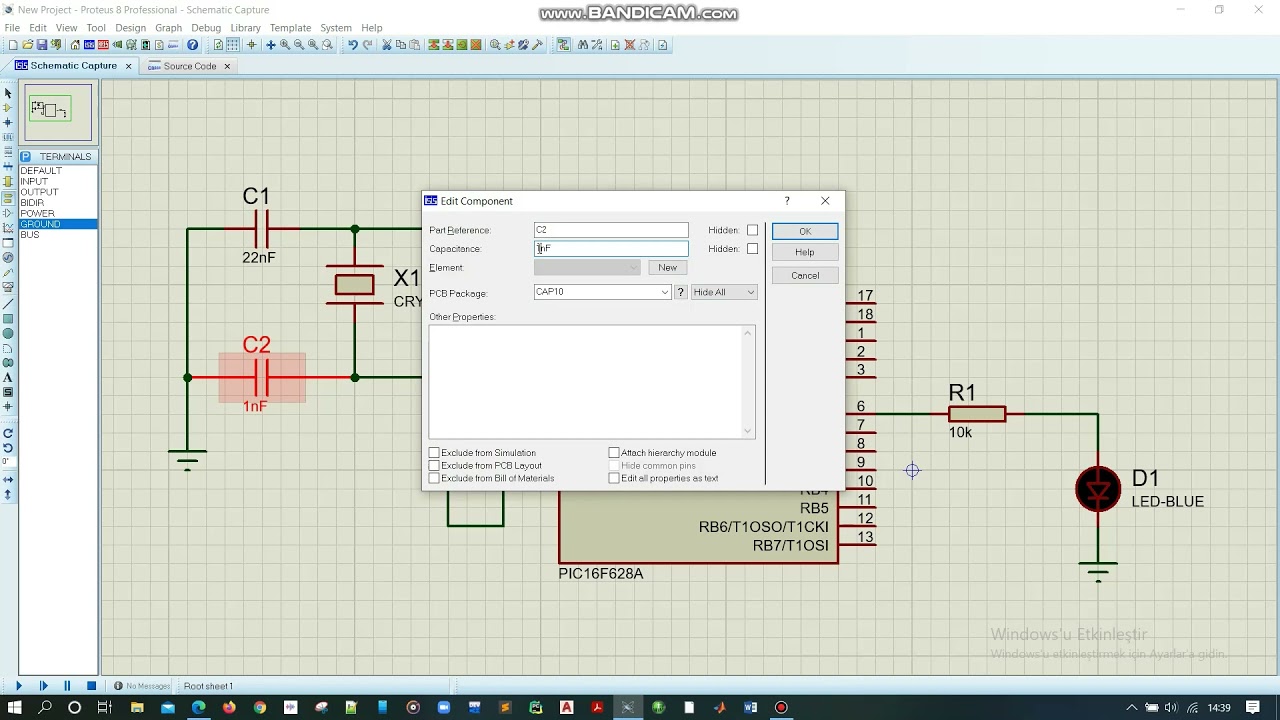Click the Part Reference field containing C2
The height and width of the screenshot is (720, 1280).
point(611,230)
